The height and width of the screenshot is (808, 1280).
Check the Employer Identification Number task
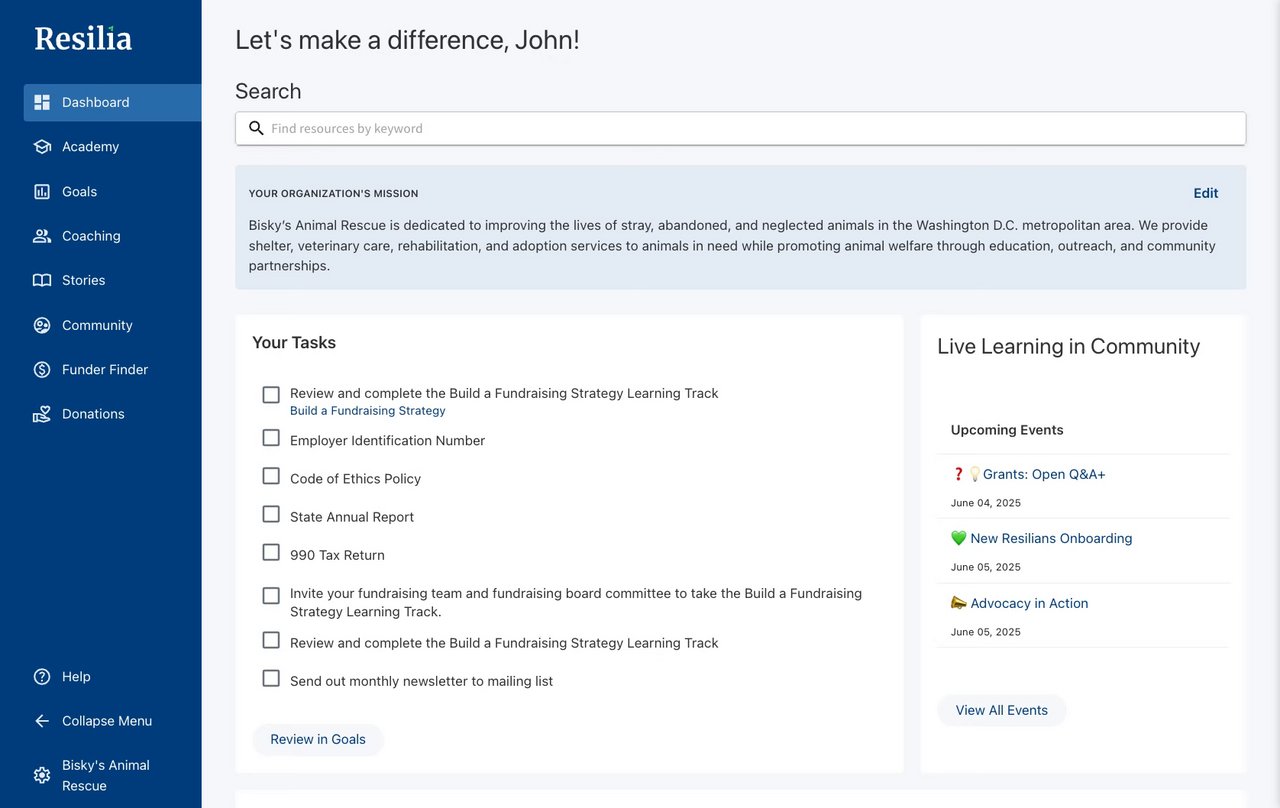(271, 438)
